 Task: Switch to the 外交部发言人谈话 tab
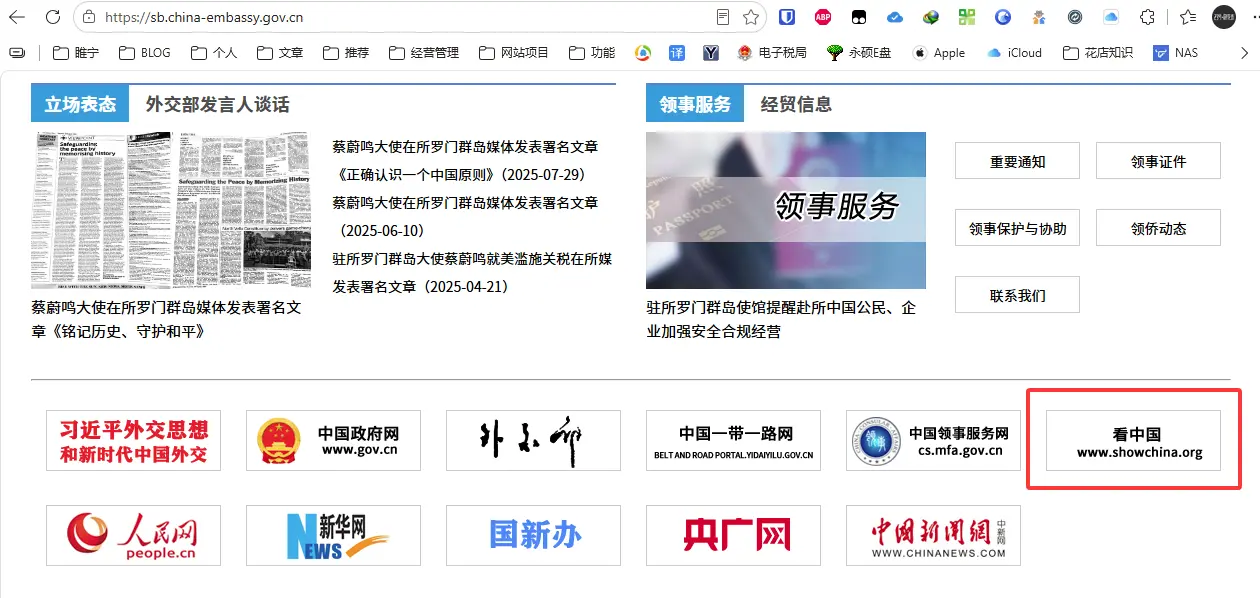coord(217,104)
